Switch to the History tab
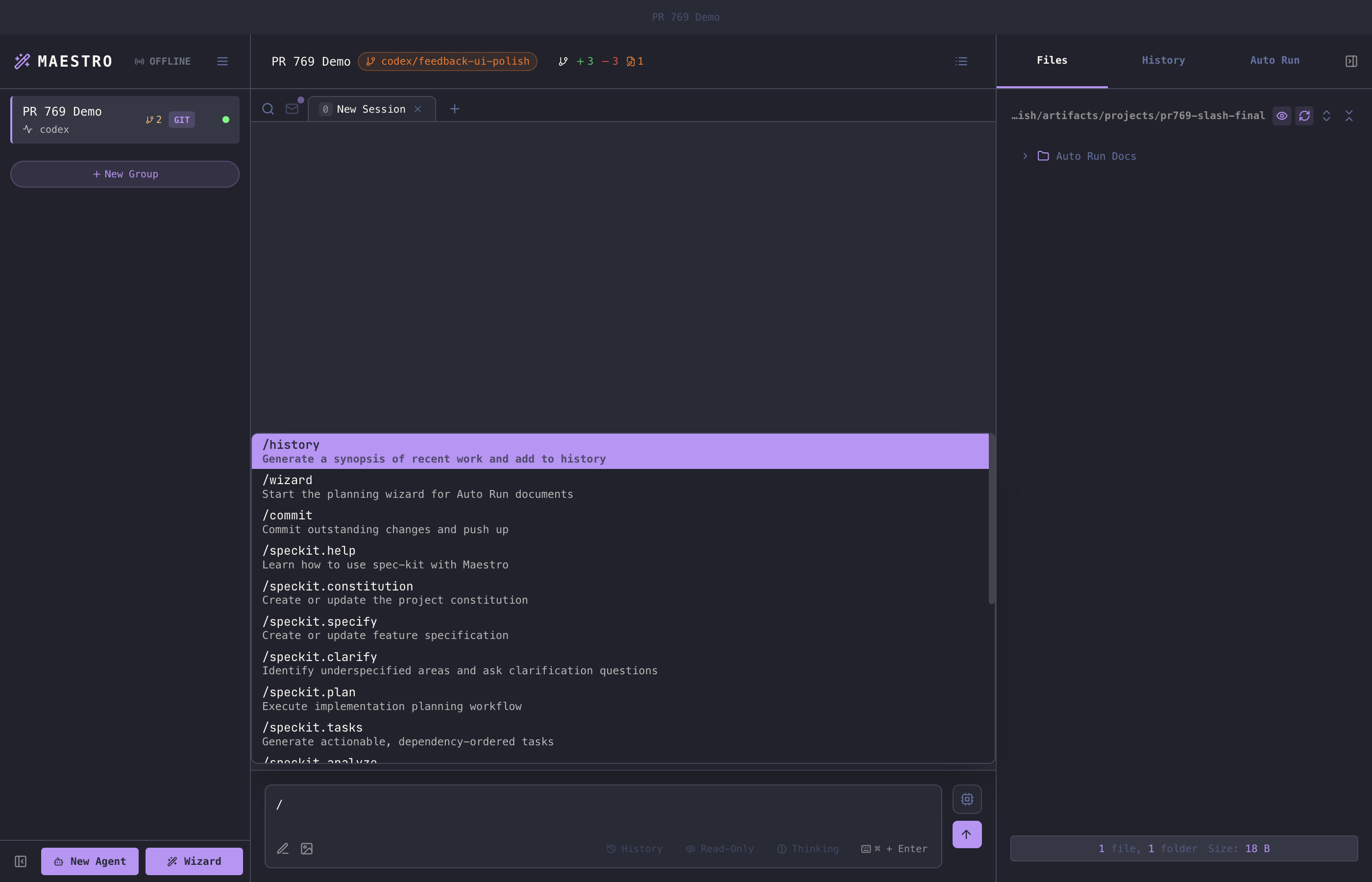The width and height of the screenshot is (1372, 882). [x=1163, y=61]
